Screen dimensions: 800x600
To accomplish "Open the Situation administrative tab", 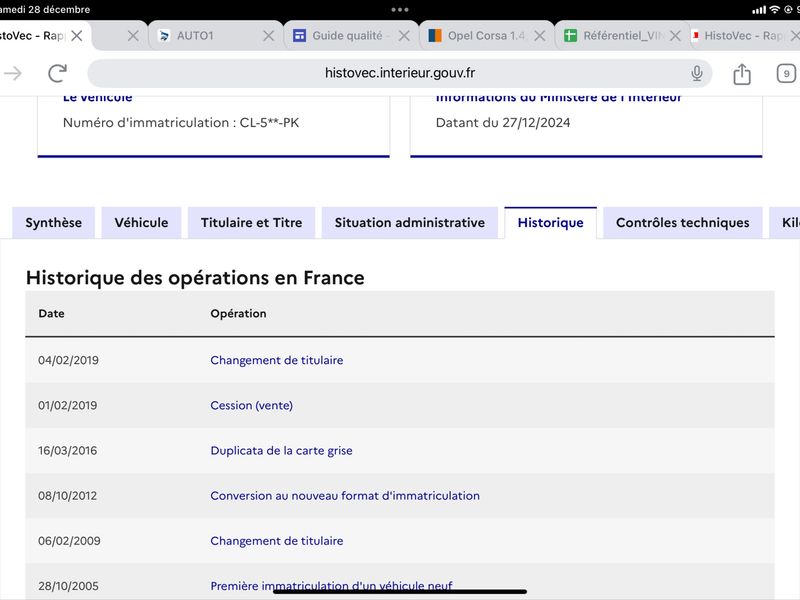I will 410,223.
